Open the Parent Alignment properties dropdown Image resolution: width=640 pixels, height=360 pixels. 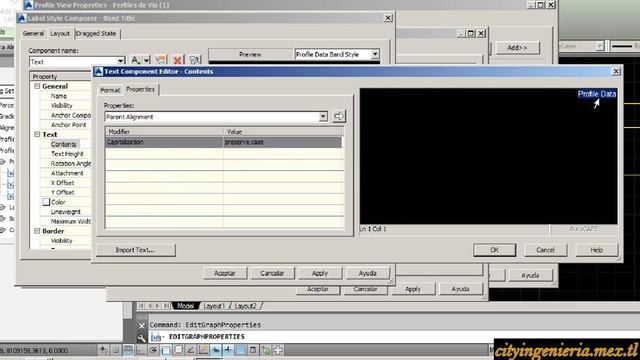coord(323,117)
